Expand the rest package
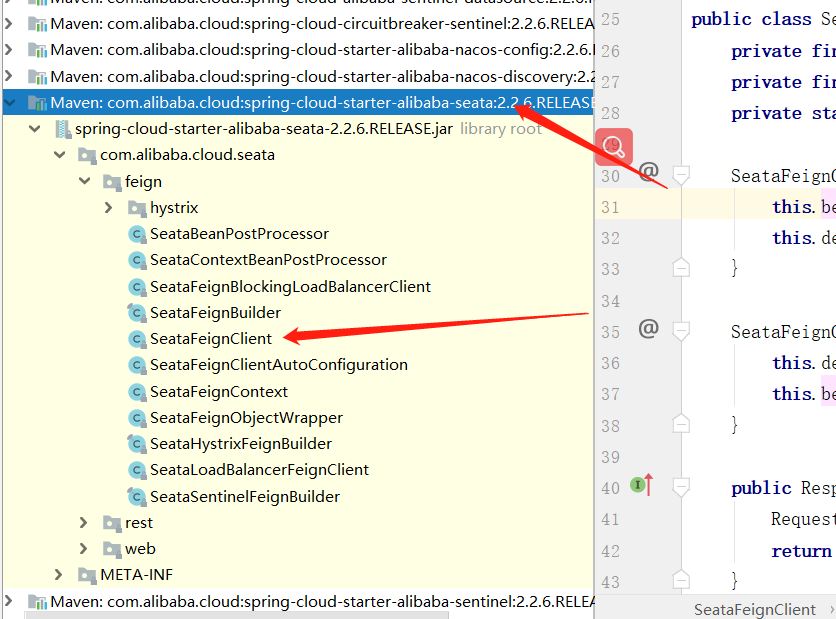The width and height of the screenshot is (836, 619). pyautogui.click(x=83, y=522)
